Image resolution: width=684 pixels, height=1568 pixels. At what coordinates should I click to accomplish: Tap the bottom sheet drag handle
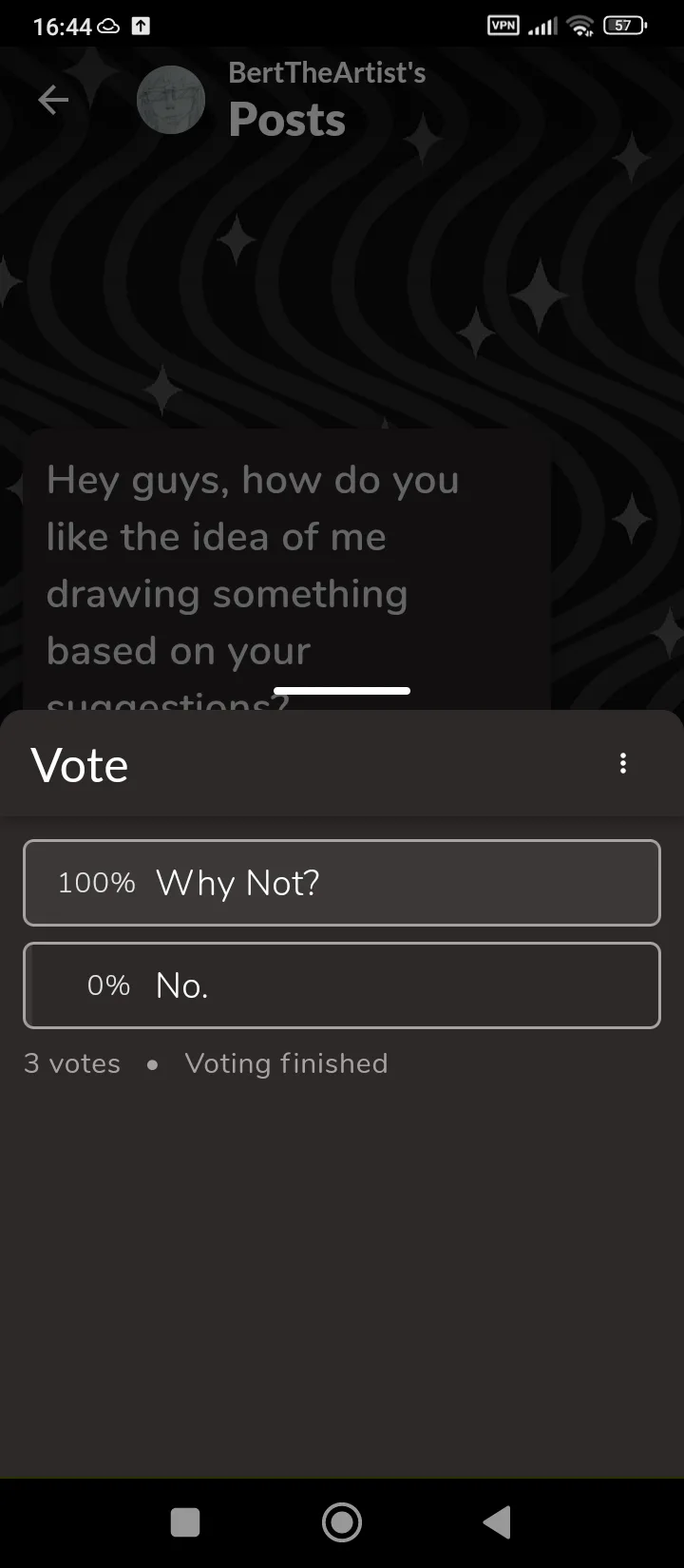click(342, 691)
